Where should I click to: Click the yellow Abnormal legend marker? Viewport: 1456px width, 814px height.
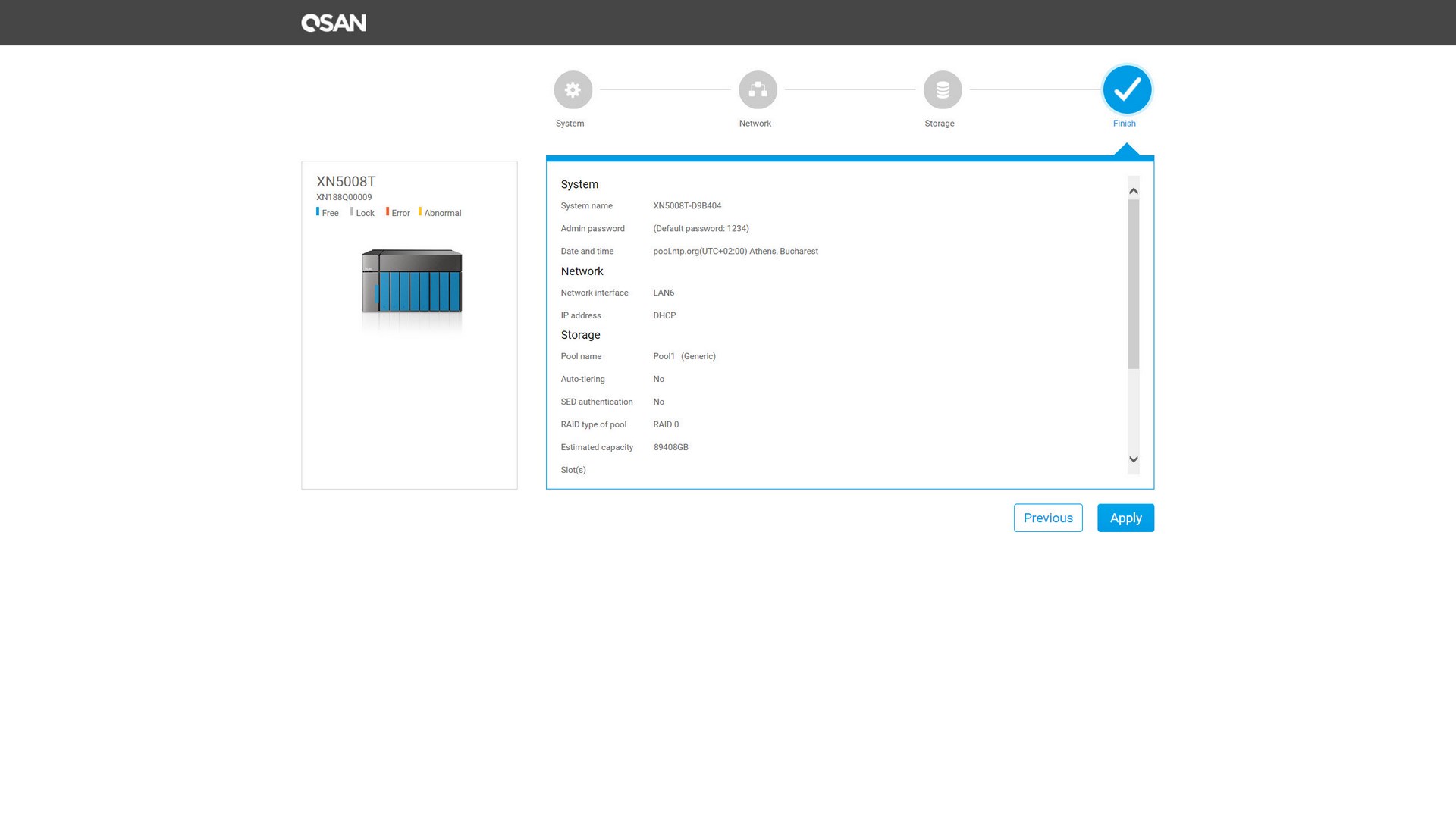tap(420, 211)
